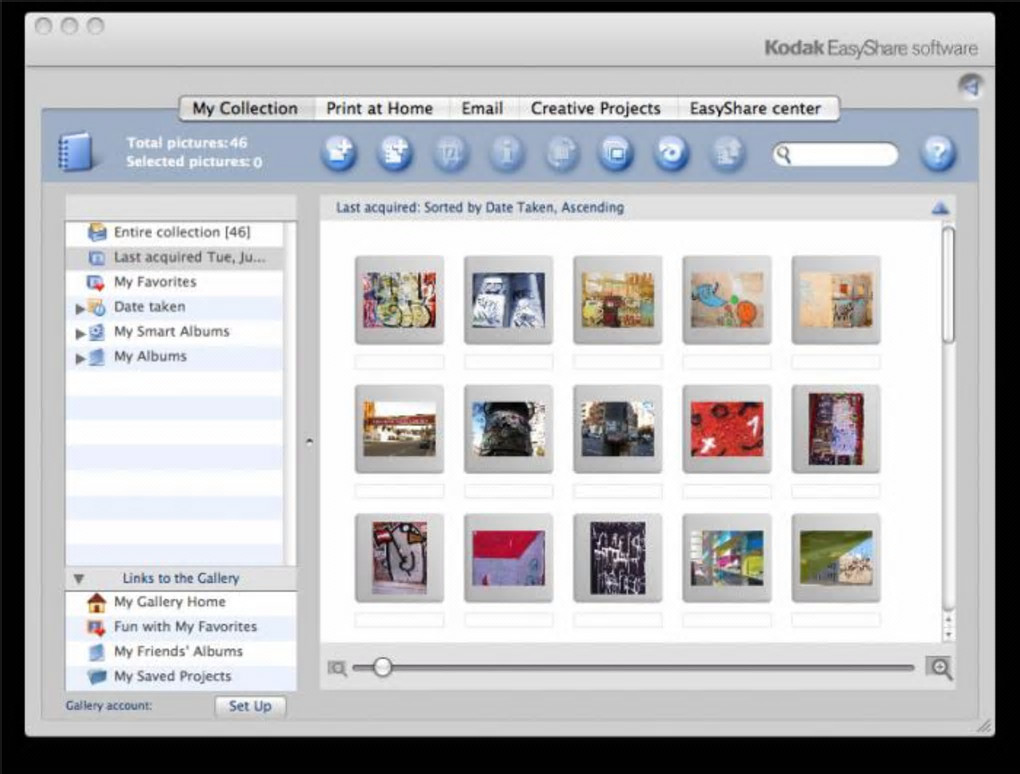The image size is (1020, 774).
Task: Click the Total pictures: 46 text
Action: click(187, 142)
